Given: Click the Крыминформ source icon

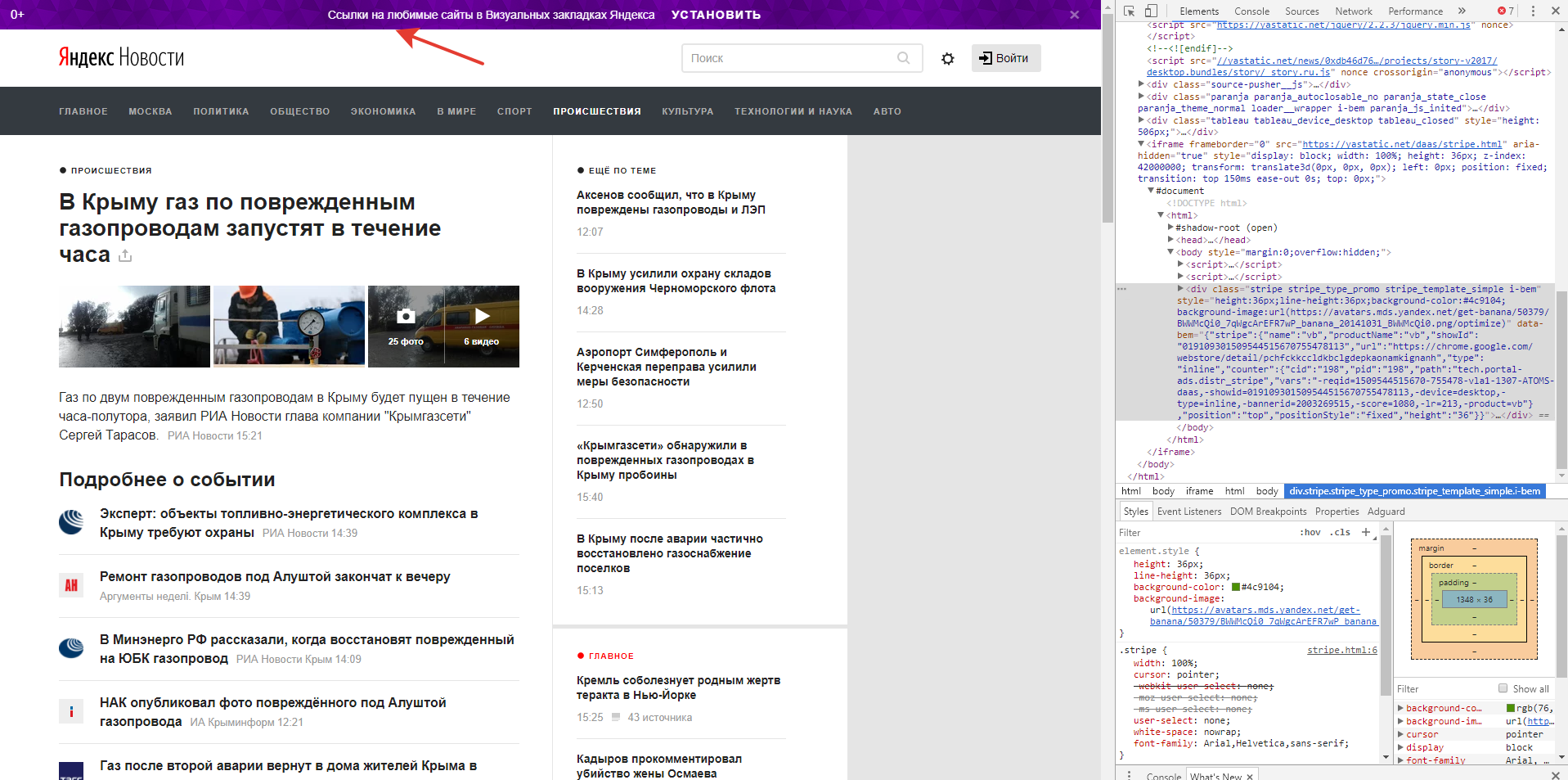Looking at the screenshot, I should coord(71,711).
